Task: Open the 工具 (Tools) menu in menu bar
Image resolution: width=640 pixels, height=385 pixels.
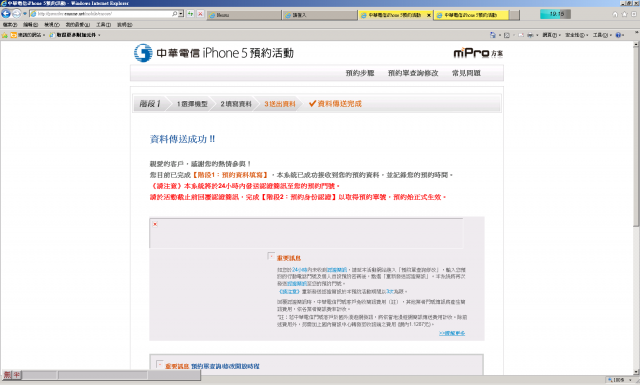Action: pos(104,25)
